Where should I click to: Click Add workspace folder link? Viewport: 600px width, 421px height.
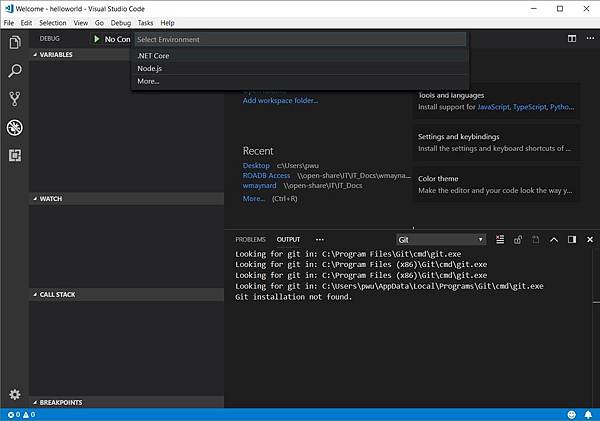point(280,101)
